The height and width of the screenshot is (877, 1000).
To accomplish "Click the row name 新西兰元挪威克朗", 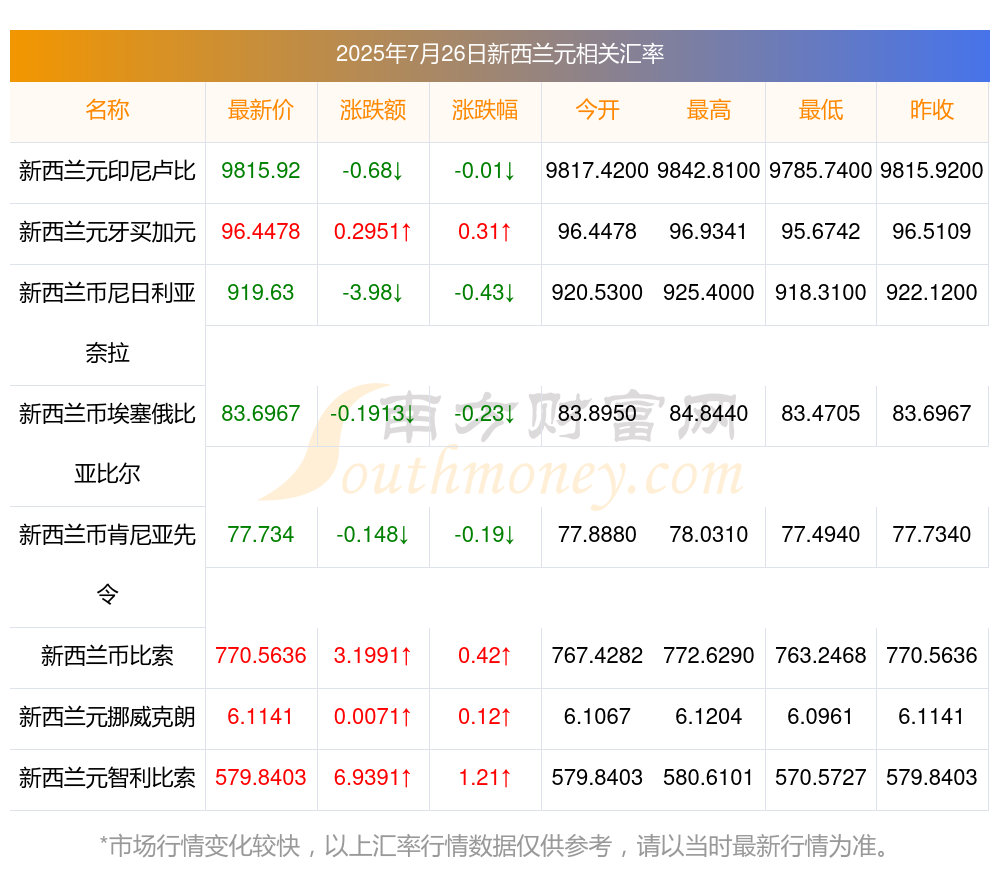I will click(x=107, y=717).
